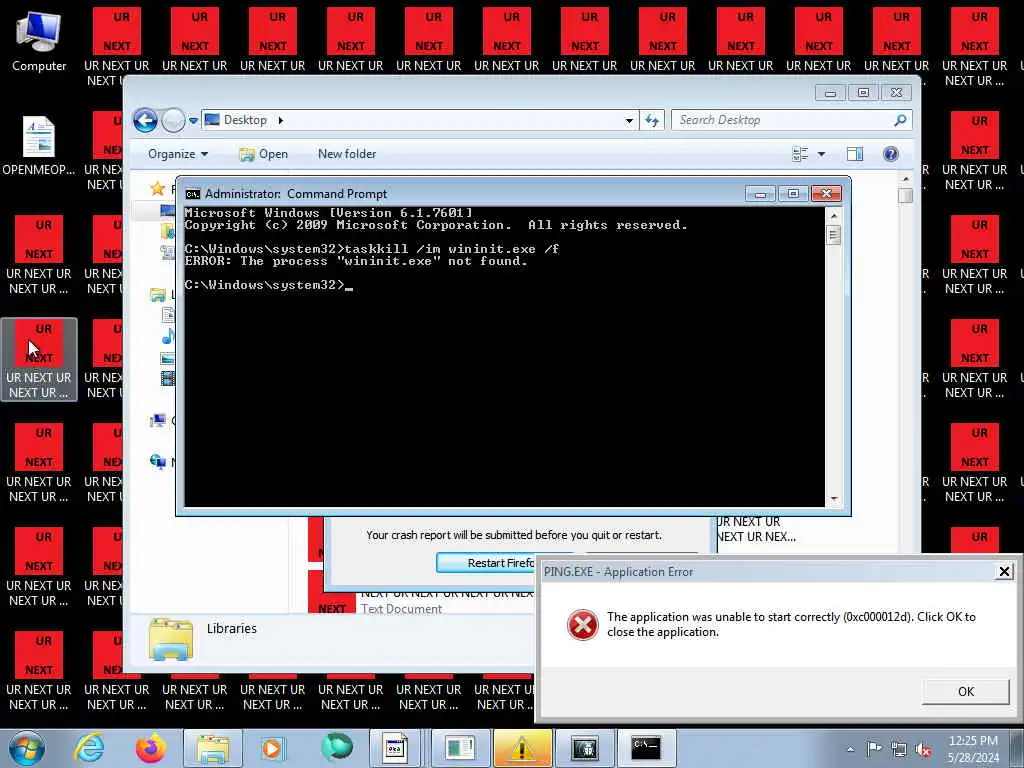Click the Command Prompt title bar icon
Image resolution: width=1024 pixels, height=768 pixels.
(x=193, y=194)
